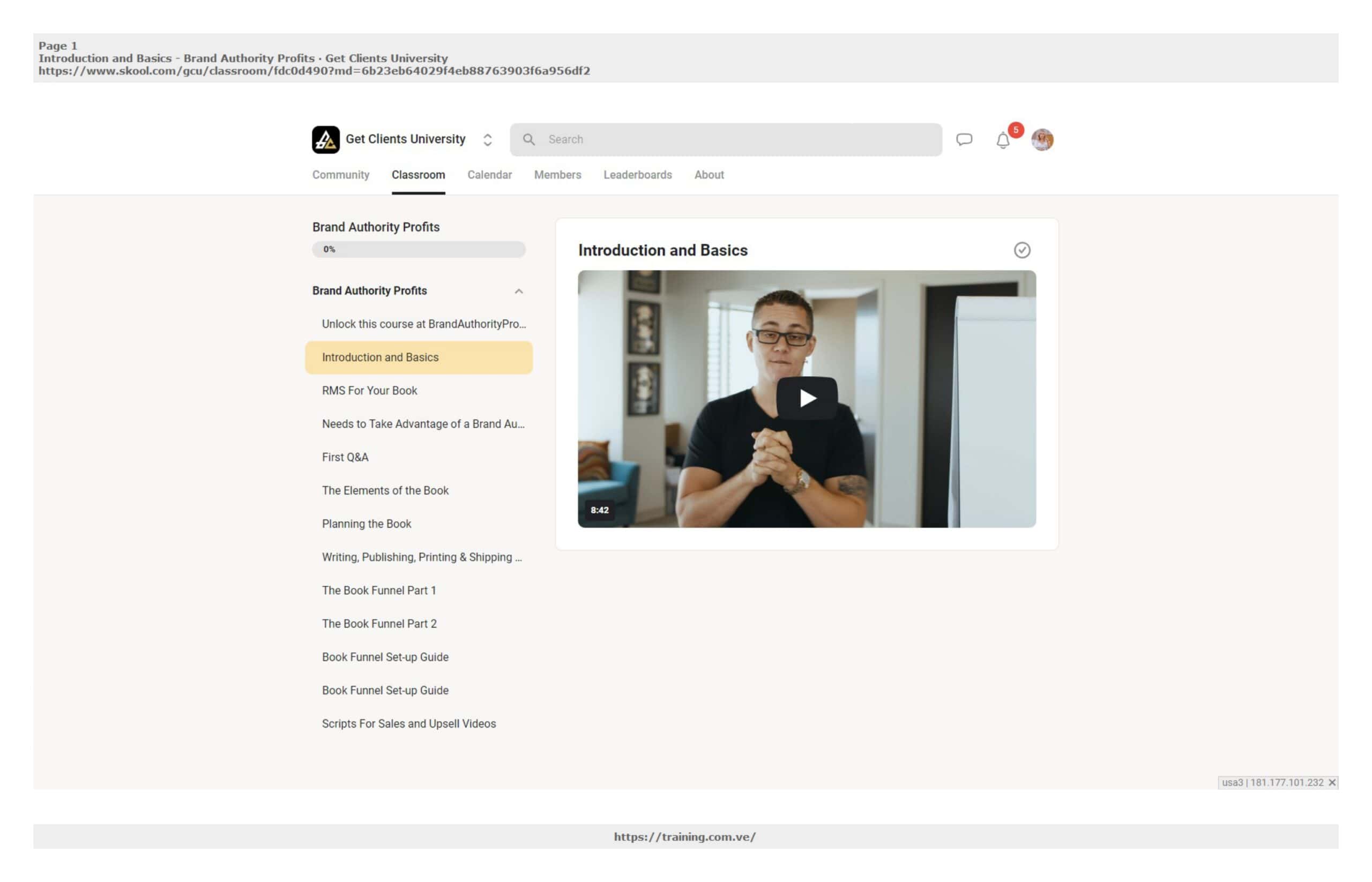Open the notifications bell icon
This screenshot has height=882, width=1372.
(x=1002, y=141)
